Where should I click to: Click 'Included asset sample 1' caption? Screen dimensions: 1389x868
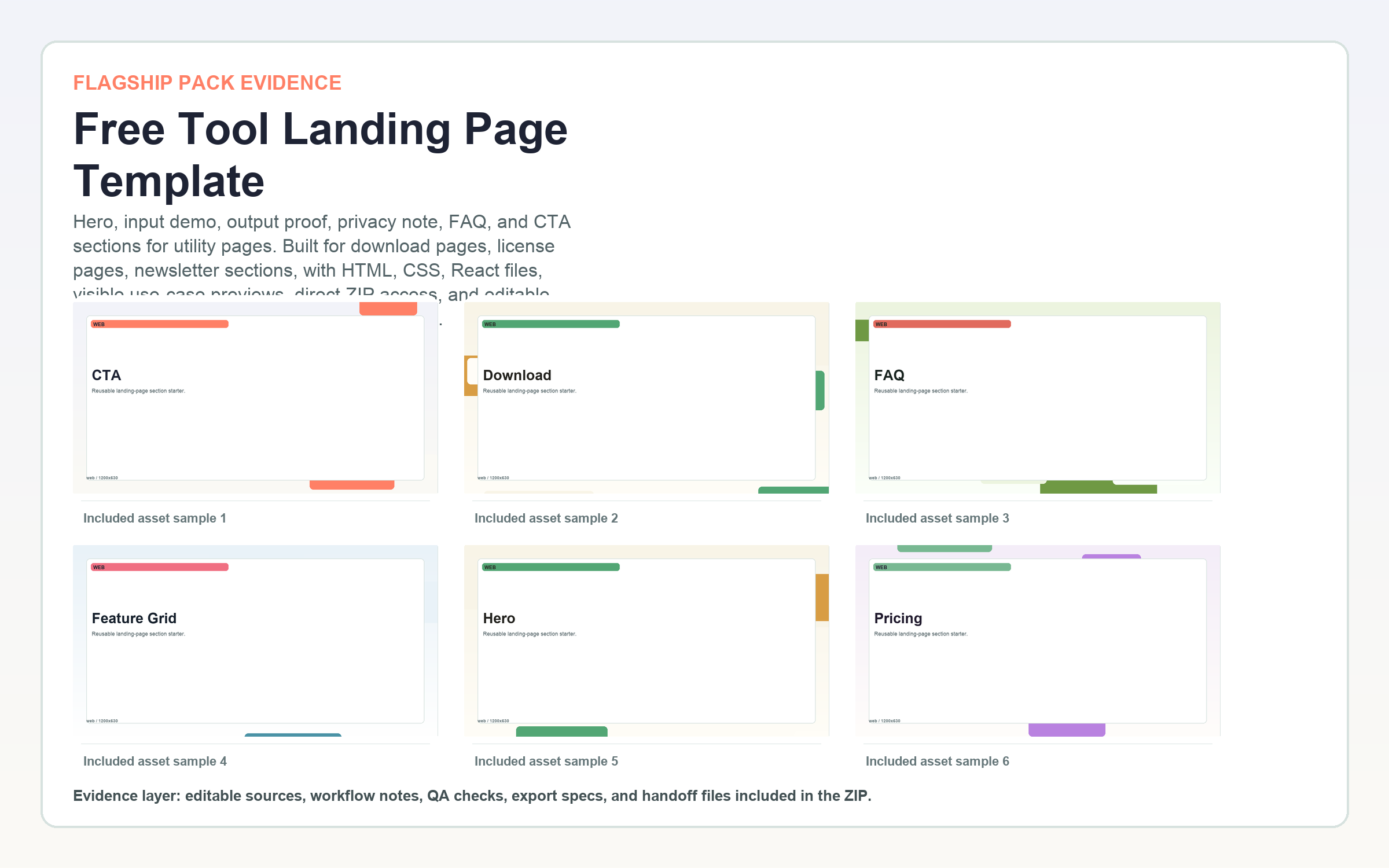[155, 518]
